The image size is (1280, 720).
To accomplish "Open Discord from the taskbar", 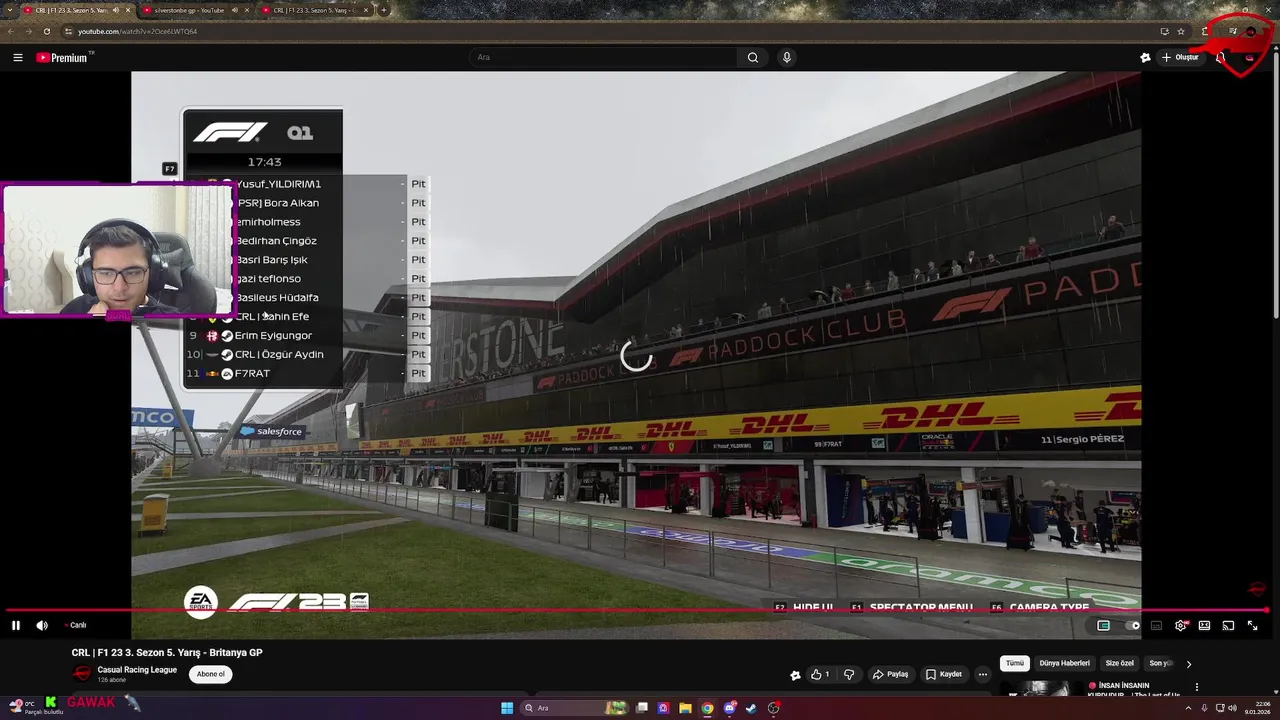I will [x=730, y=708].
